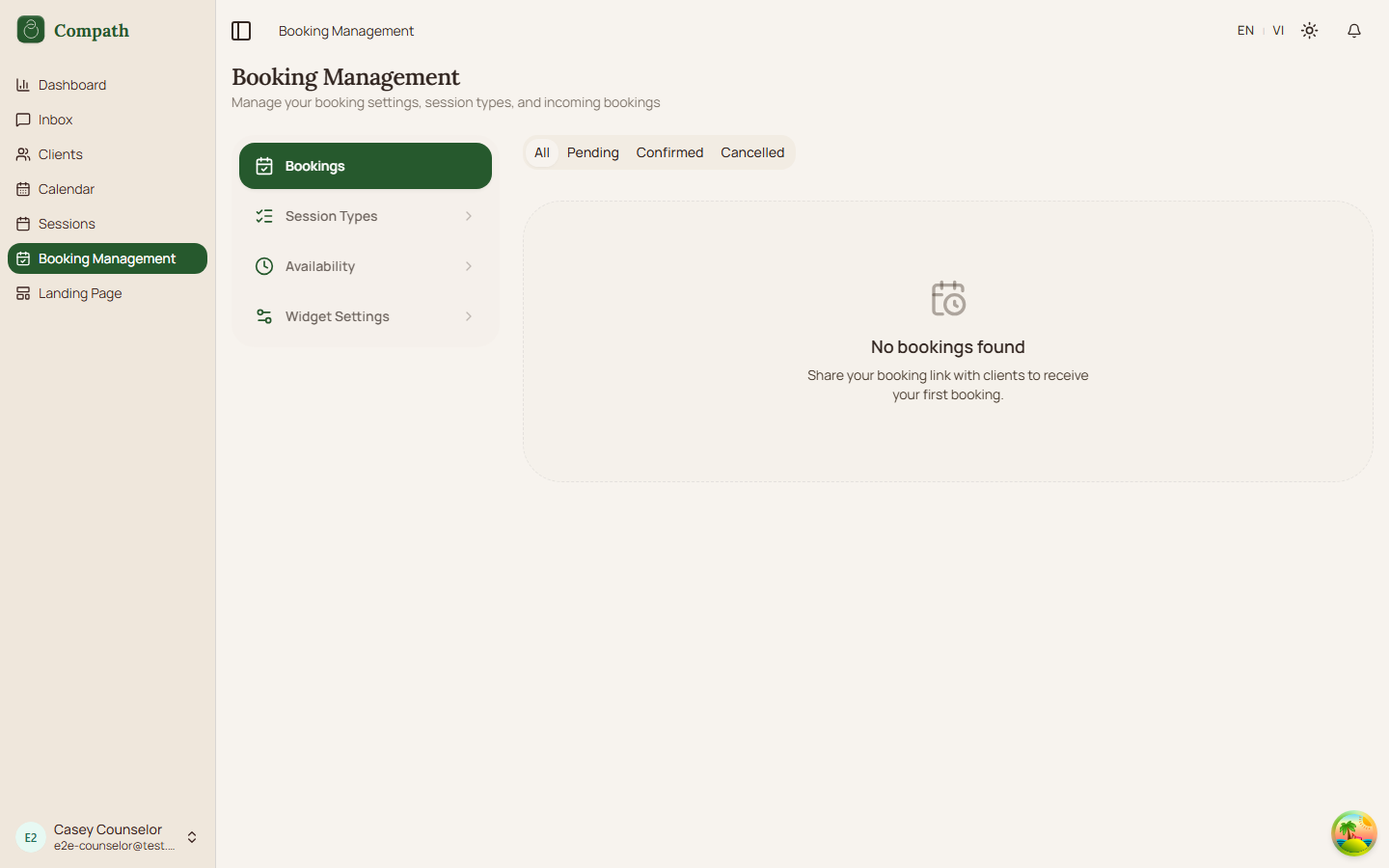
Task: Expand the Session Types section
Action: click(x=365, y=216)
